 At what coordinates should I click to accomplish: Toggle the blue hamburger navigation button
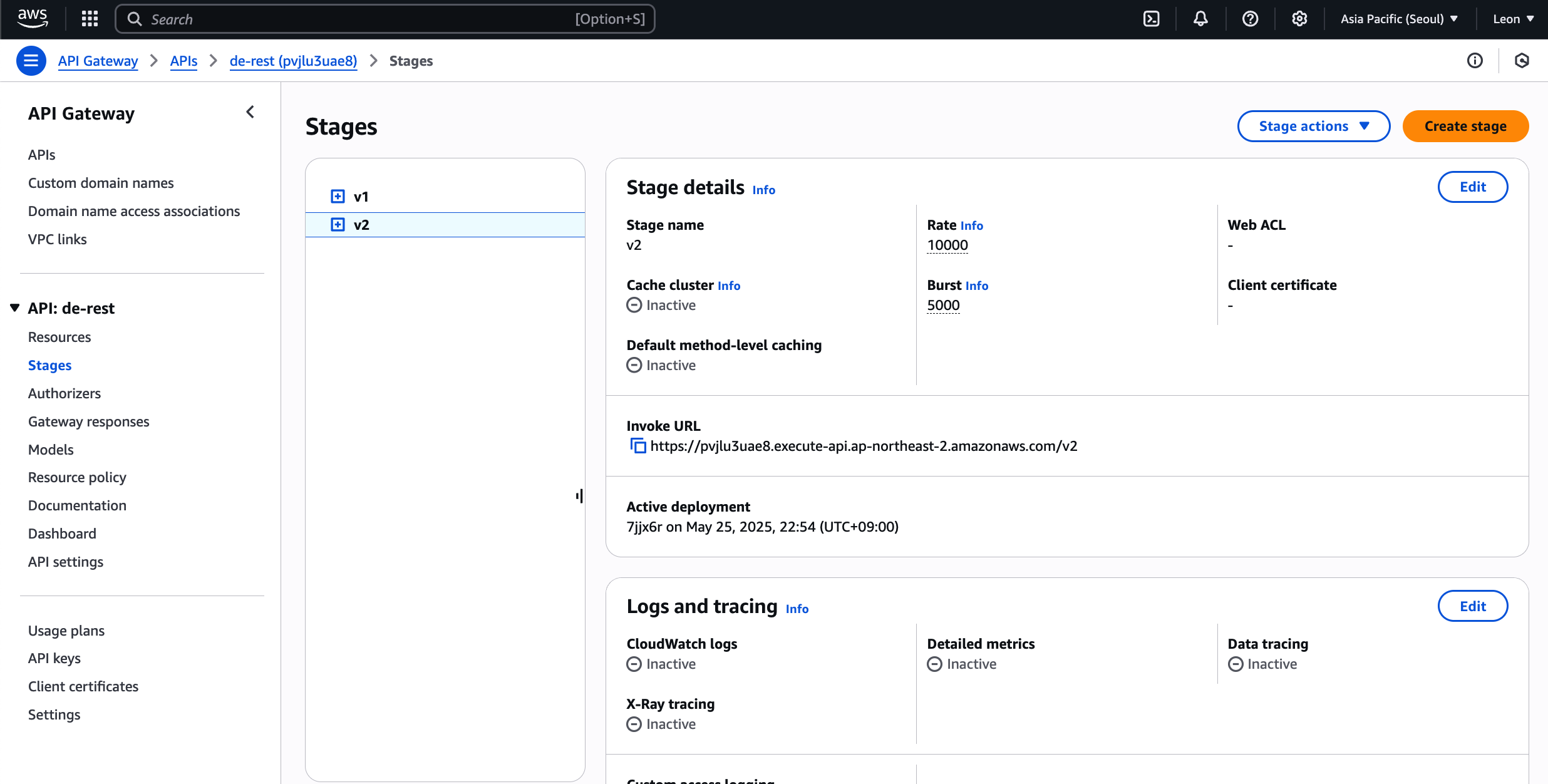tap(31, 61)
